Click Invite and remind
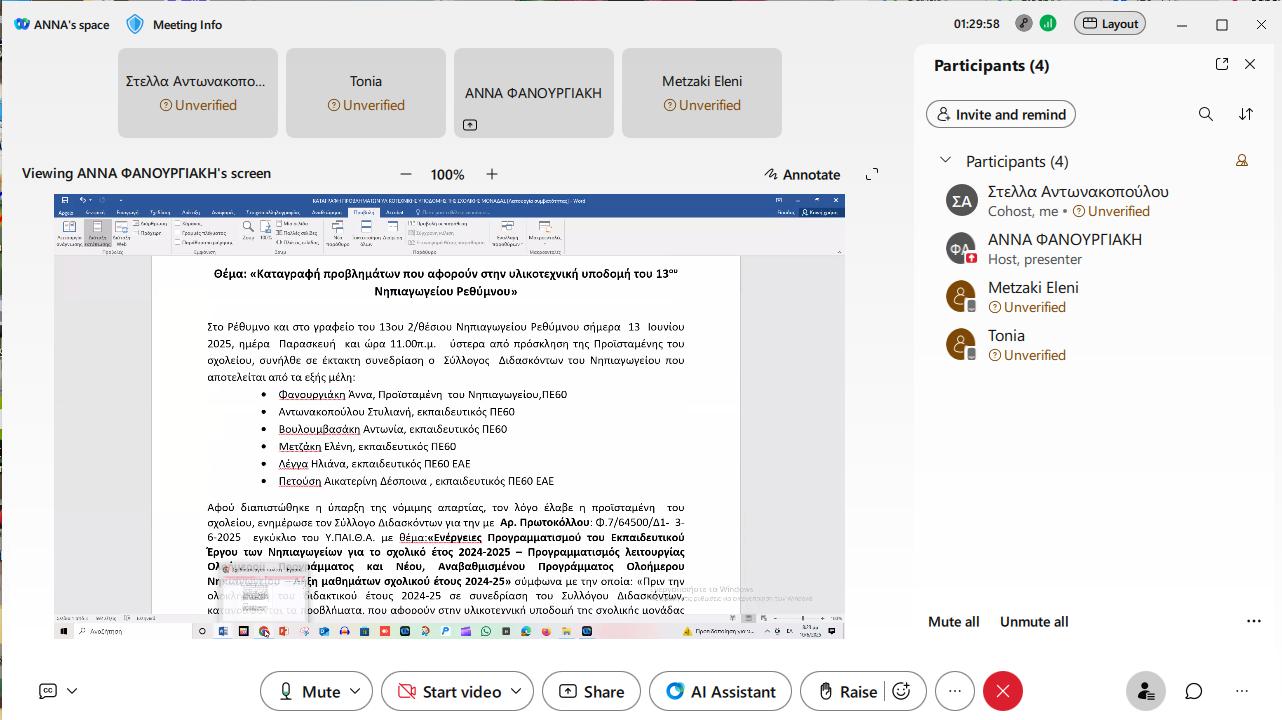The image size is (1282, 720). click(x=1000, y=114)
